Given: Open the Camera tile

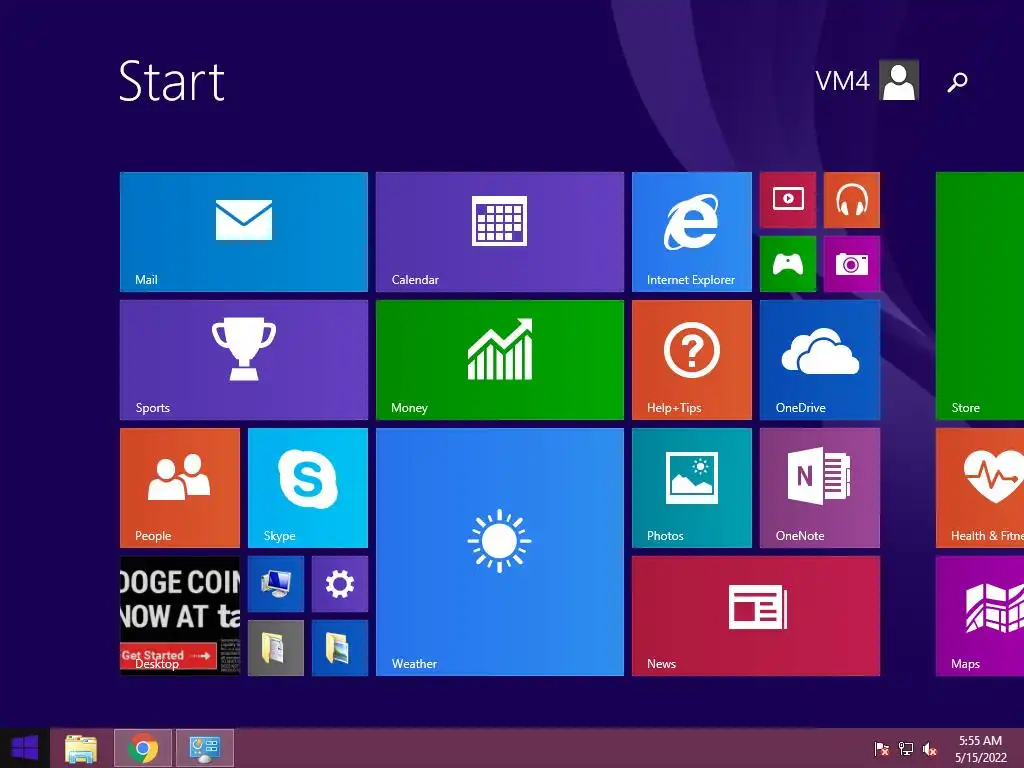Looking at the screenshot, I should 852,264.
